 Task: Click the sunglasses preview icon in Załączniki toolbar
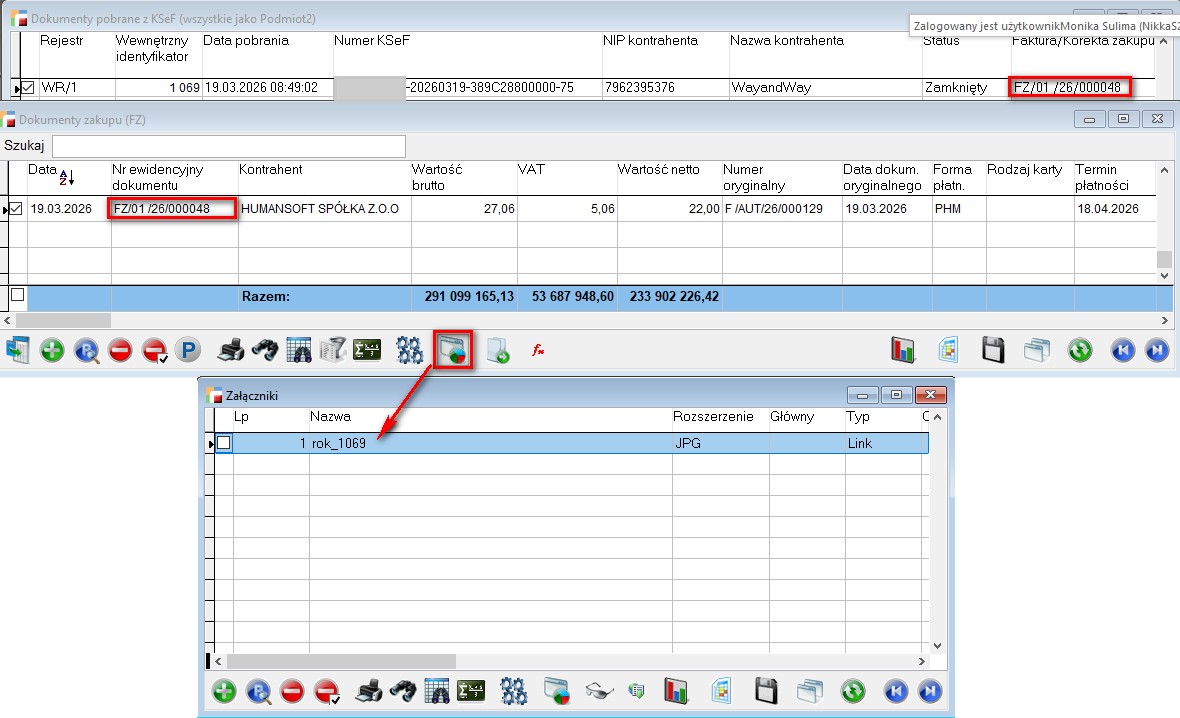pos(598,691)
